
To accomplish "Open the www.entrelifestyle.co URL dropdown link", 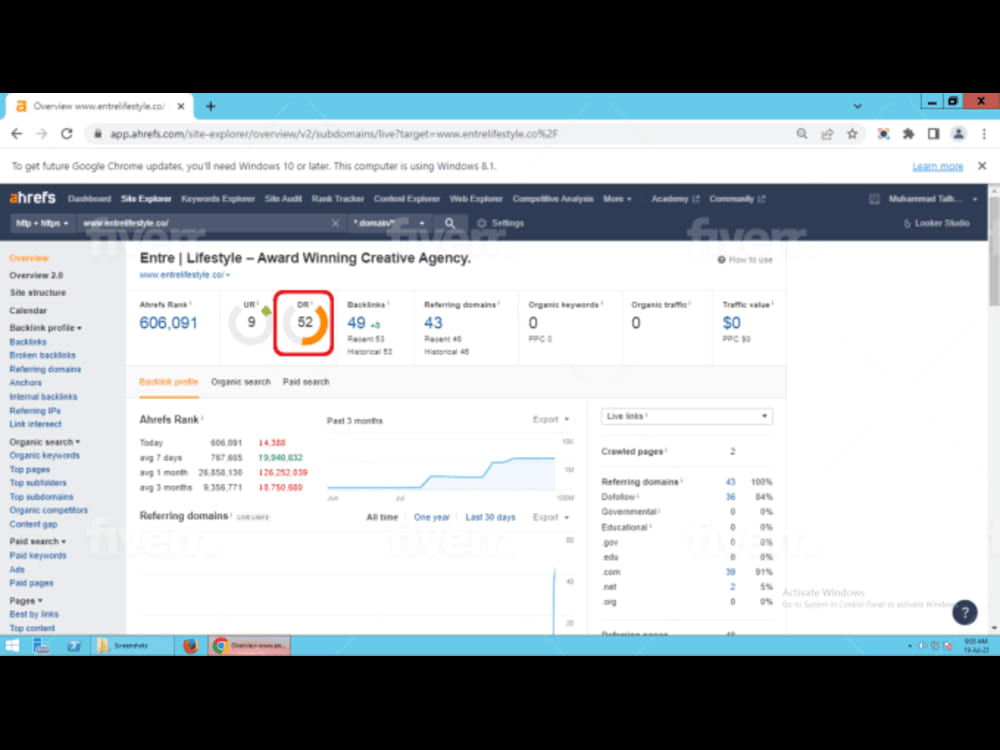I will click(x=185, y=275).
